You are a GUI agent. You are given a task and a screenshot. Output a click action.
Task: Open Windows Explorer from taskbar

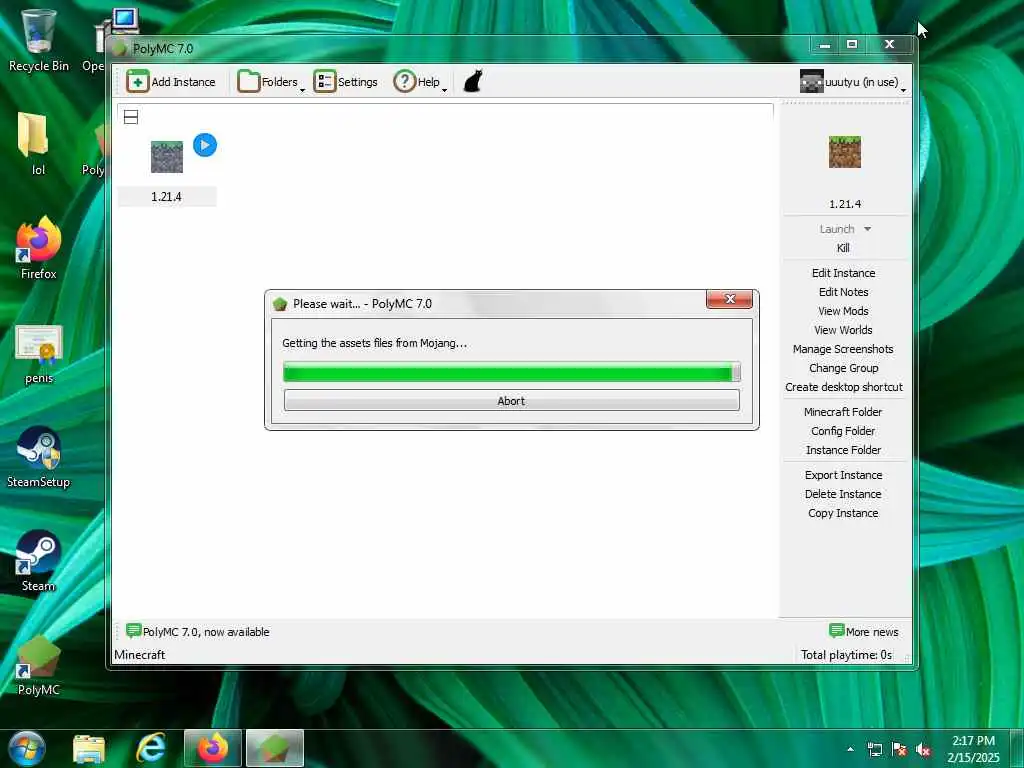(x=89, y=748)
